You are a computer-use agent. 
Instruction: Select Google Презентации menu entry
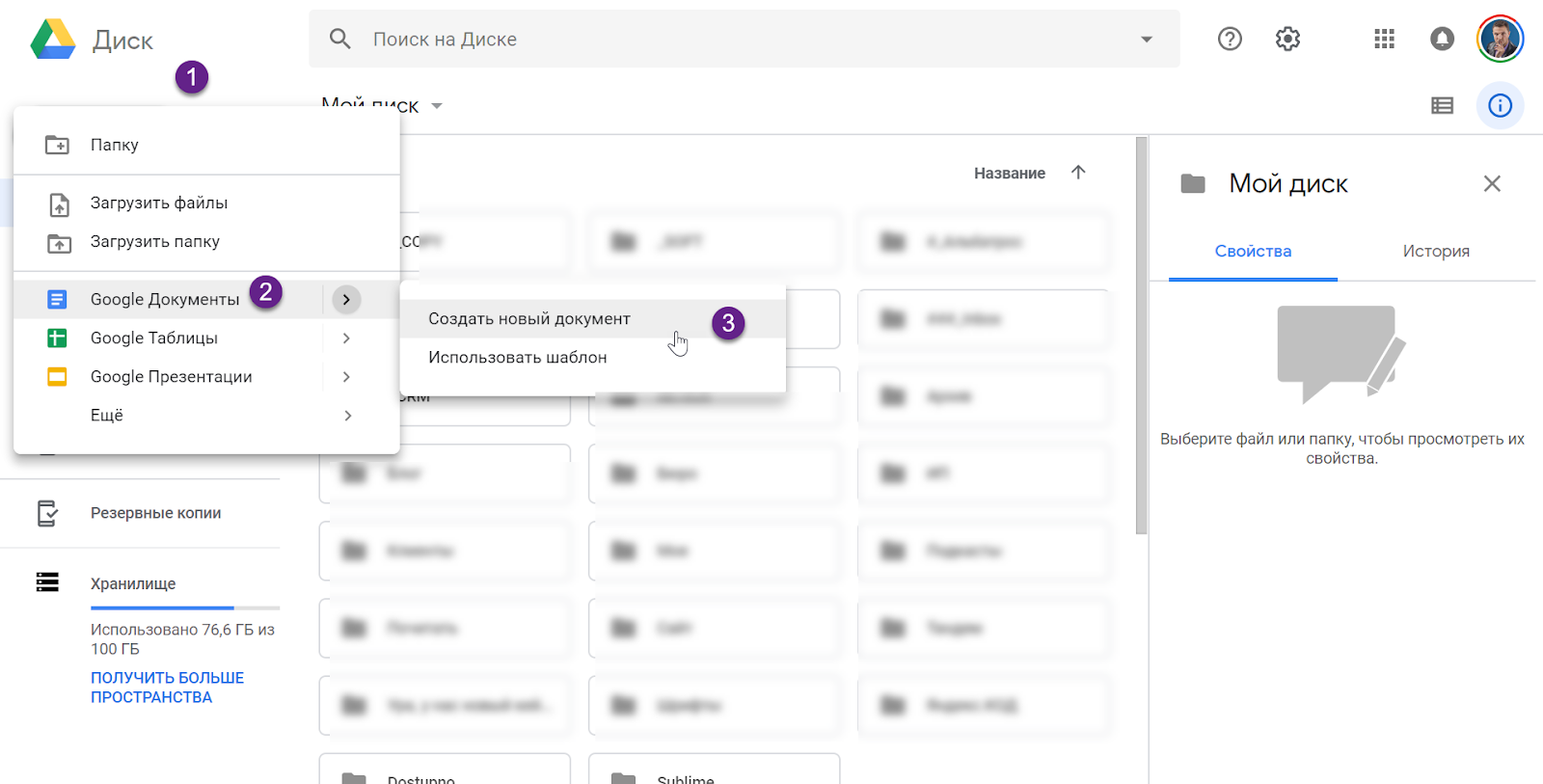(x=168, y=376)
